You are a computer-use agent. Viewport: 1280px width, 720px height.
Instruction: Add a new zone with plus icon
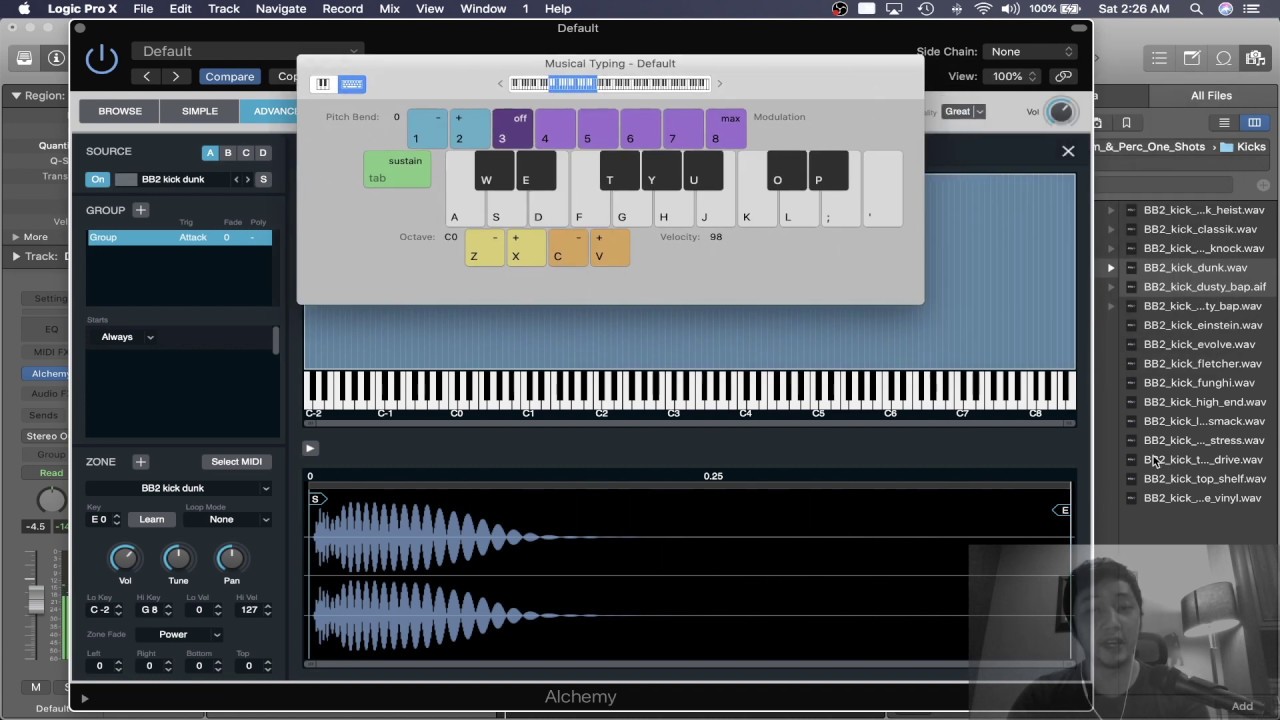coord(141,462)
